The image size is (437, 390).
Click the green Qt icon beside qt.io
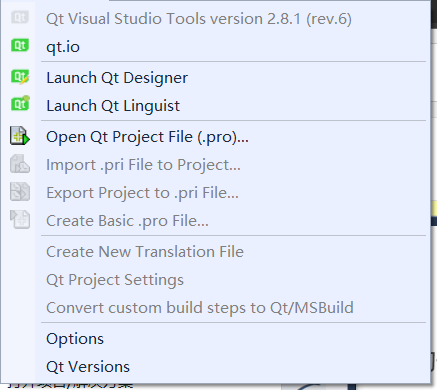[x=20, y=45]
